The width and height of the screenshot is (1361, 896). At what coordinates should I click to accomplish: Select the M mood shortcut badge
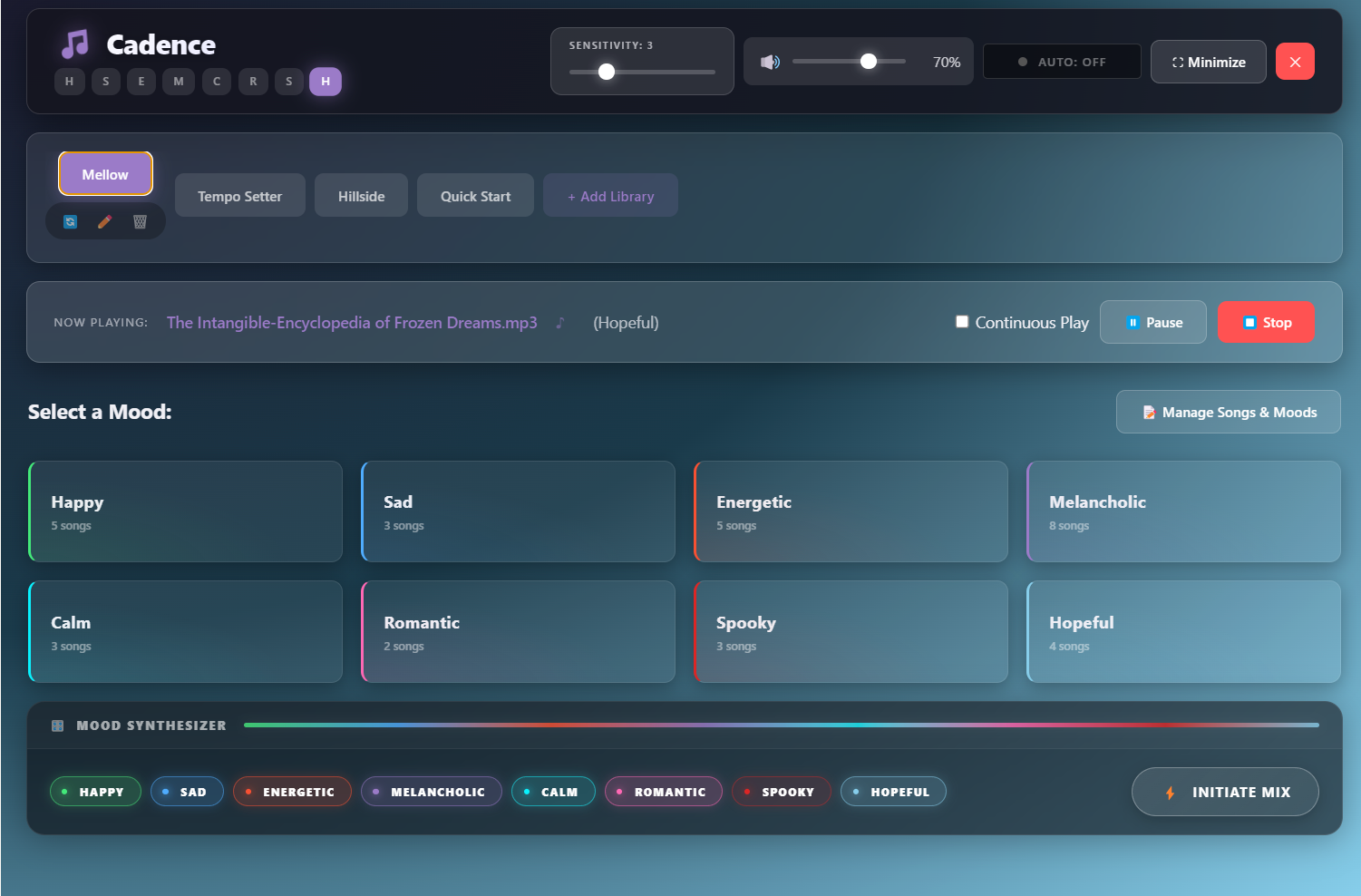(179, 82)
